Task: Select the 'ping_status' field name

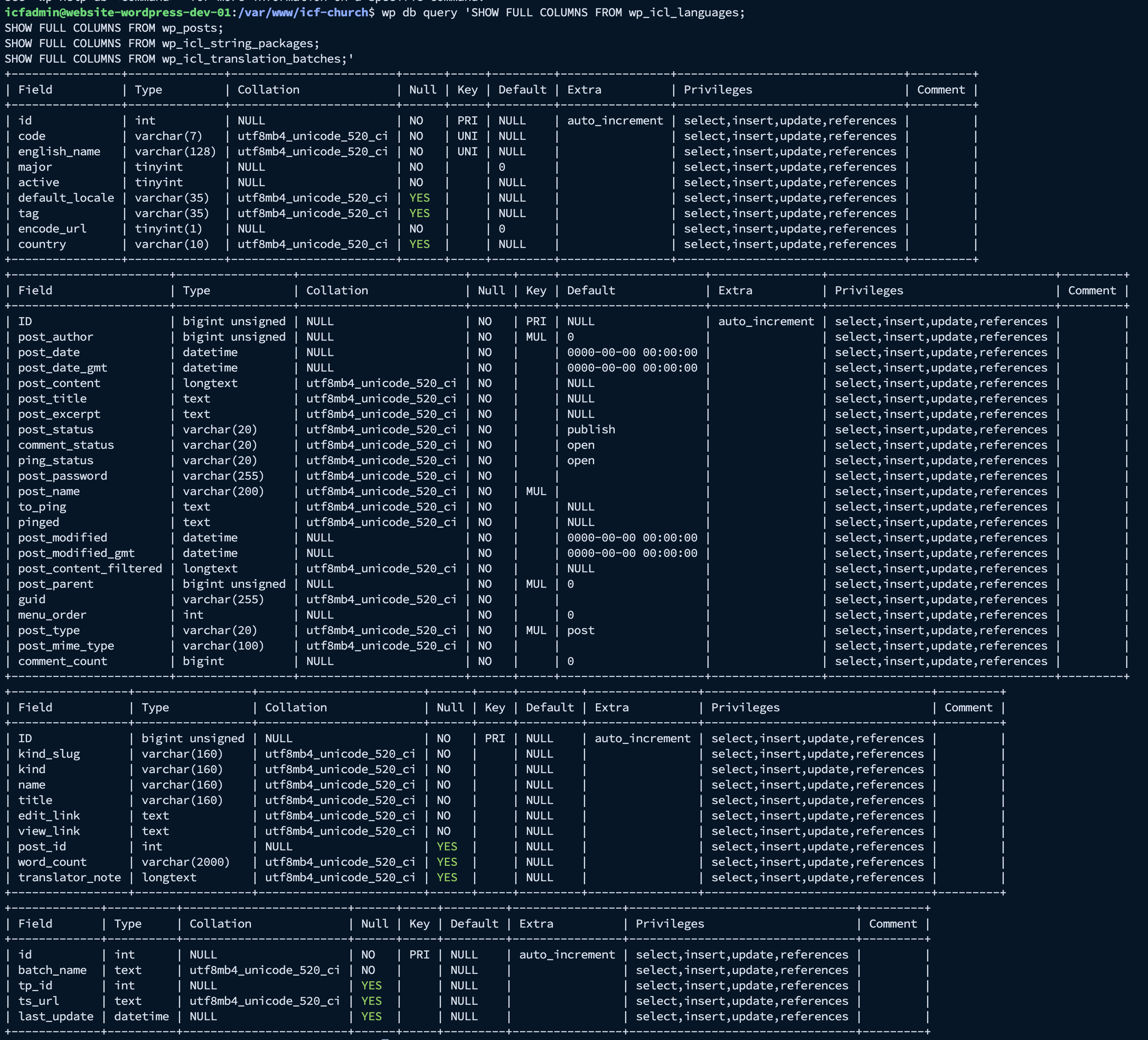Action: (x=56, y=460)
